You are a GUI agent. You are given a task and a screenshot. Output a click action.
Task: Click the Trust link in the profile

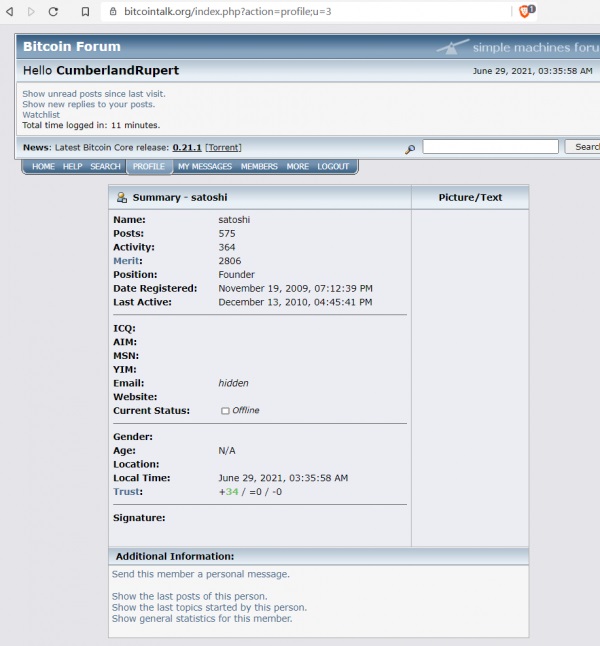tap(127, 492)
